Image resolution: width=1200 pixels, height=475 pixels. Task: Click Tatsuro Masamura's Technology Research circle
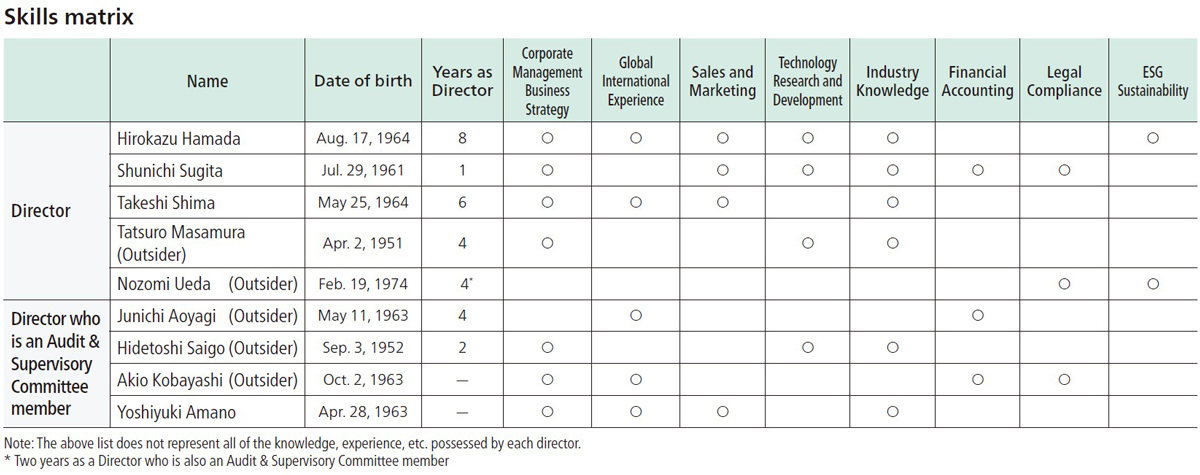808,243
